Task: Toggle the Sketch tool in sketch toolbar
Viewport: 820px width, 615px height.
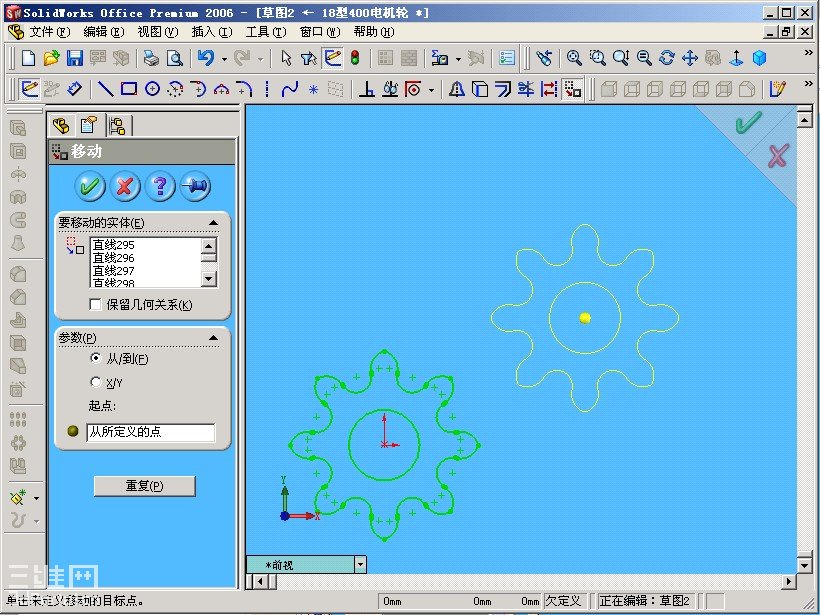Action: coord(29,89)
